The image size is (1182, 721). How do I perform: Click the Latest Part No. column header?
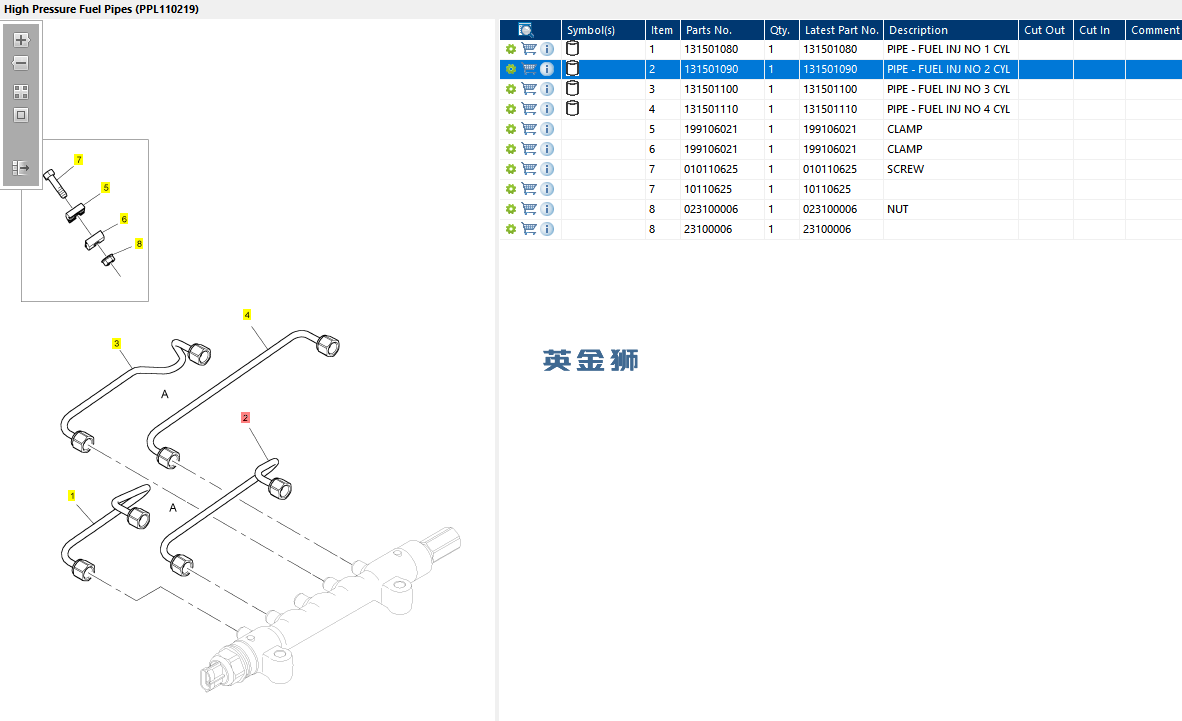click(x=841, y=30)
